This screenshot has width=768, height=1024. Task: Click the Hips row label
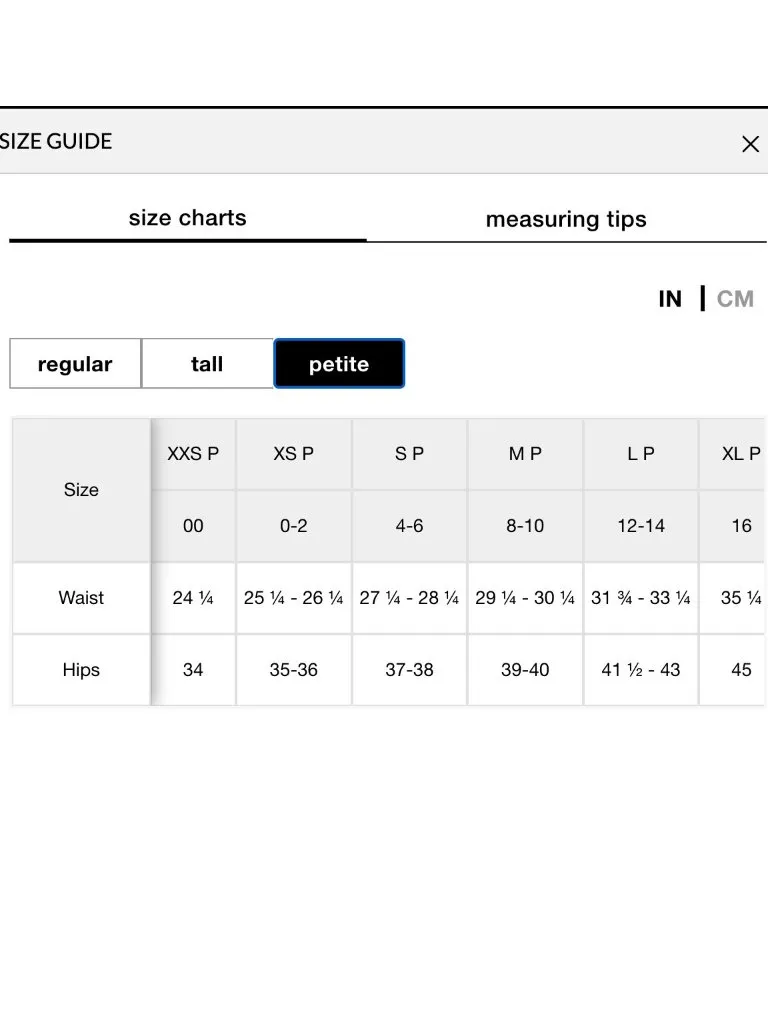[x=81, y=670]
